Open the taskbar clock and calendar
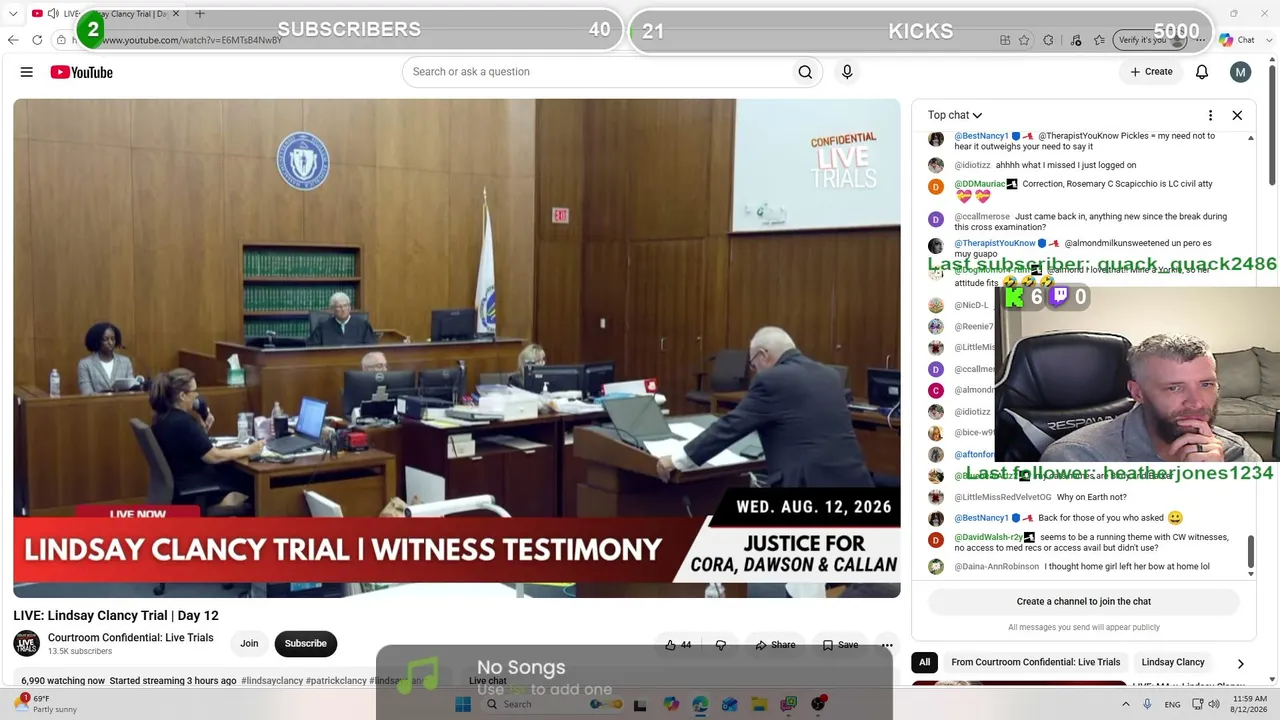 pyautogui.click(x=1250, y=704)
